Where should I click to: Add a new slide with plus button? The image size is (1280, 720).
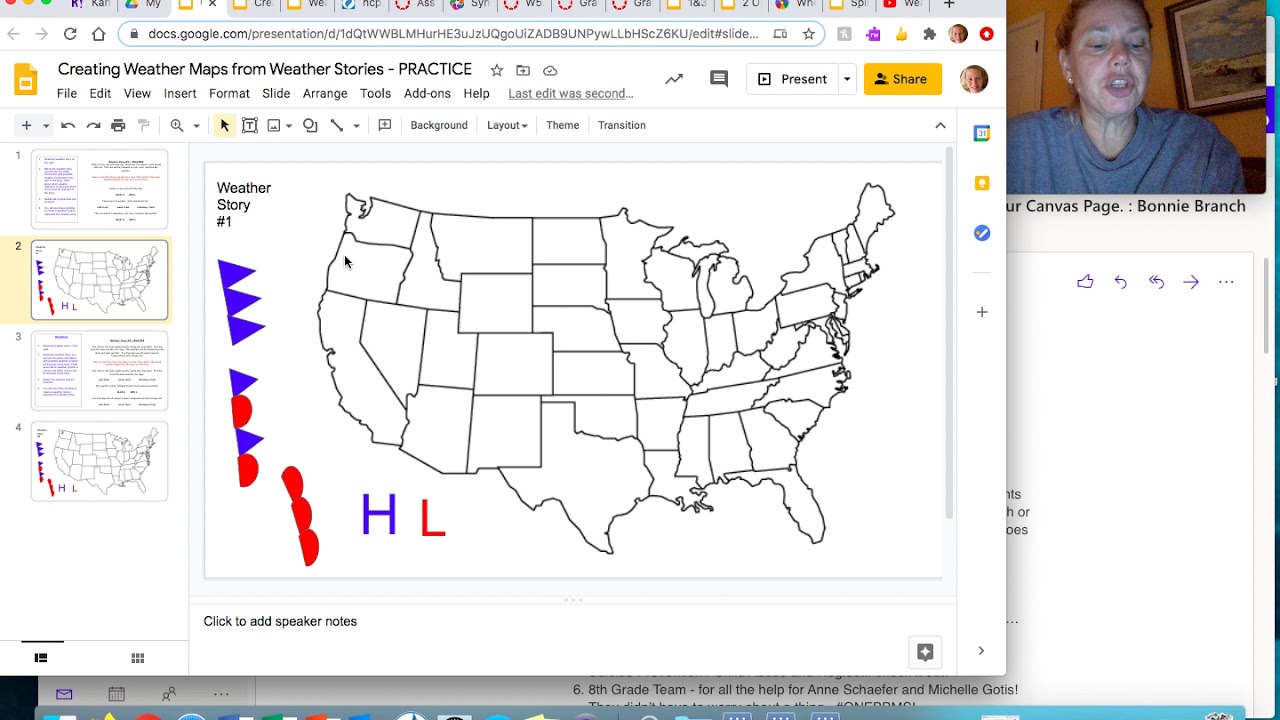pos(27,125)
